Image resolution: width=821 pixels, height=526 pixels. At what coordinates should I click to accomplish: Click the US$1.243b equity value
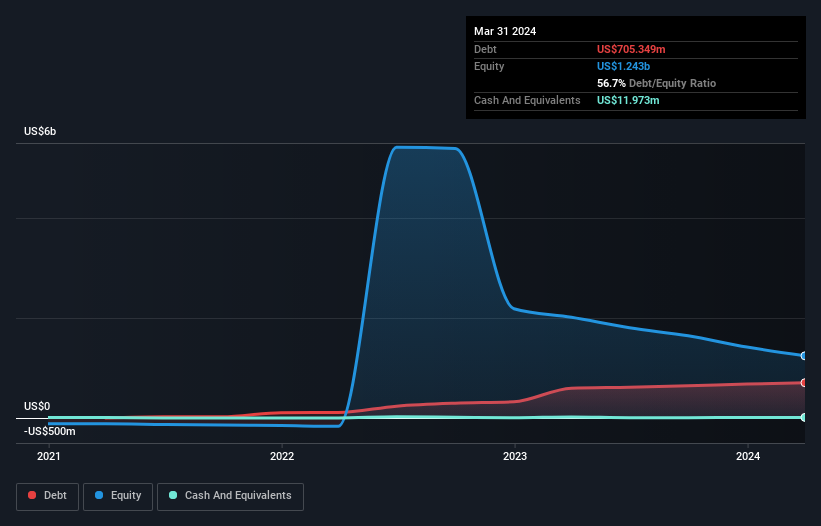click(x=623, y=66)
